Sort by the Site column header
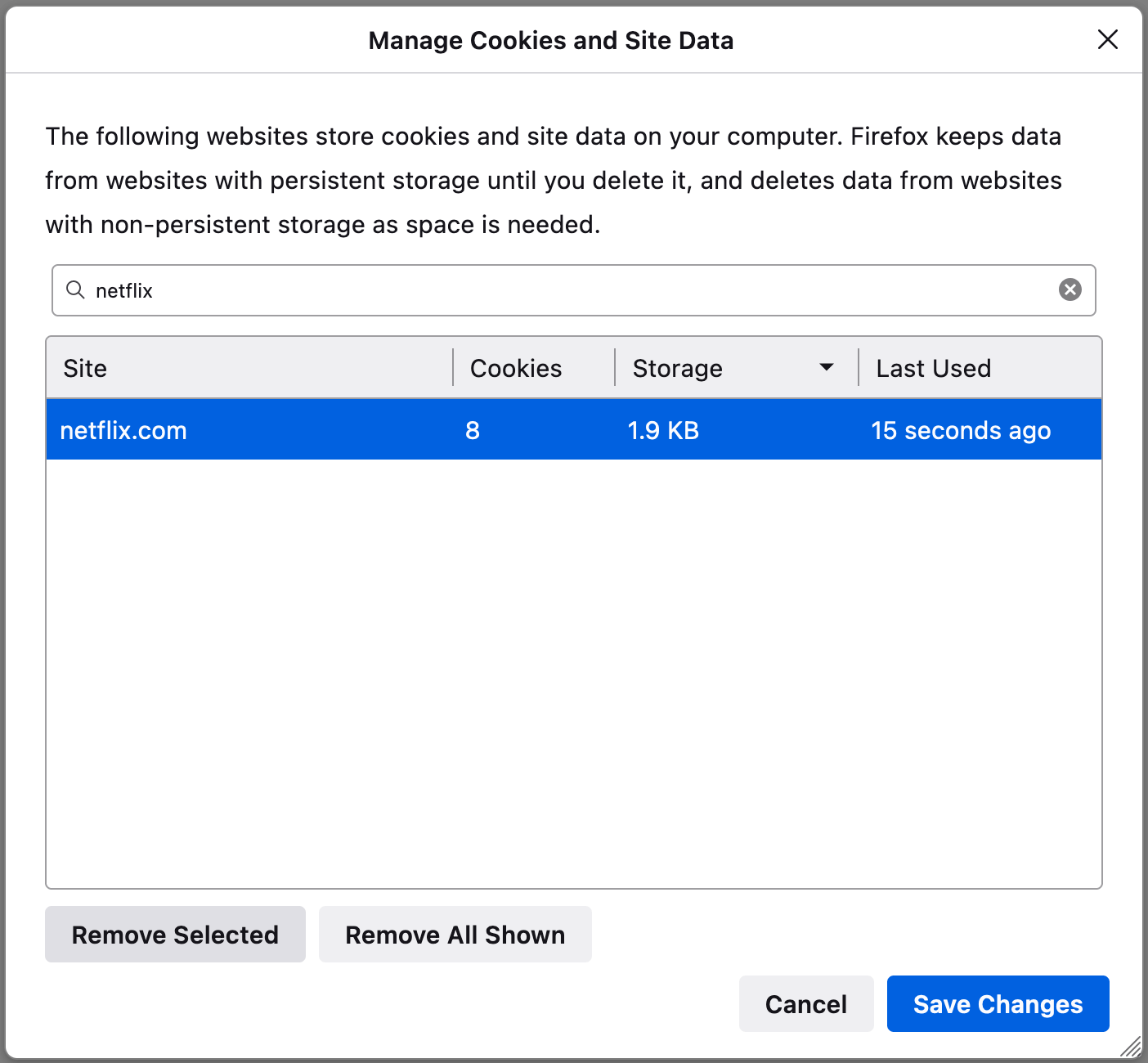This screenshot has width=1148, height=1063. [249, 368]
